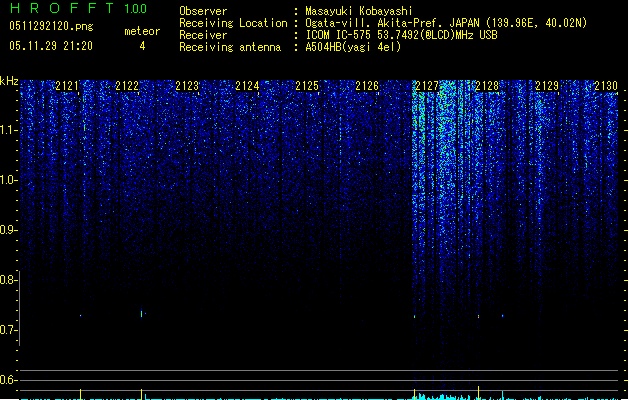
Task: Click the antenna A504HB(yagi 4el) text
Action: 353,47
